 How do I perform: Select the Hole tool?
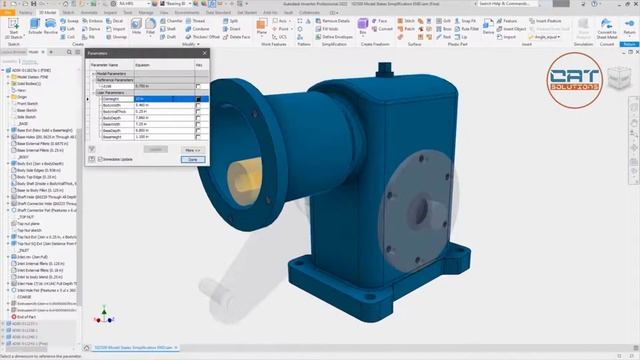[x=136, y=27]
